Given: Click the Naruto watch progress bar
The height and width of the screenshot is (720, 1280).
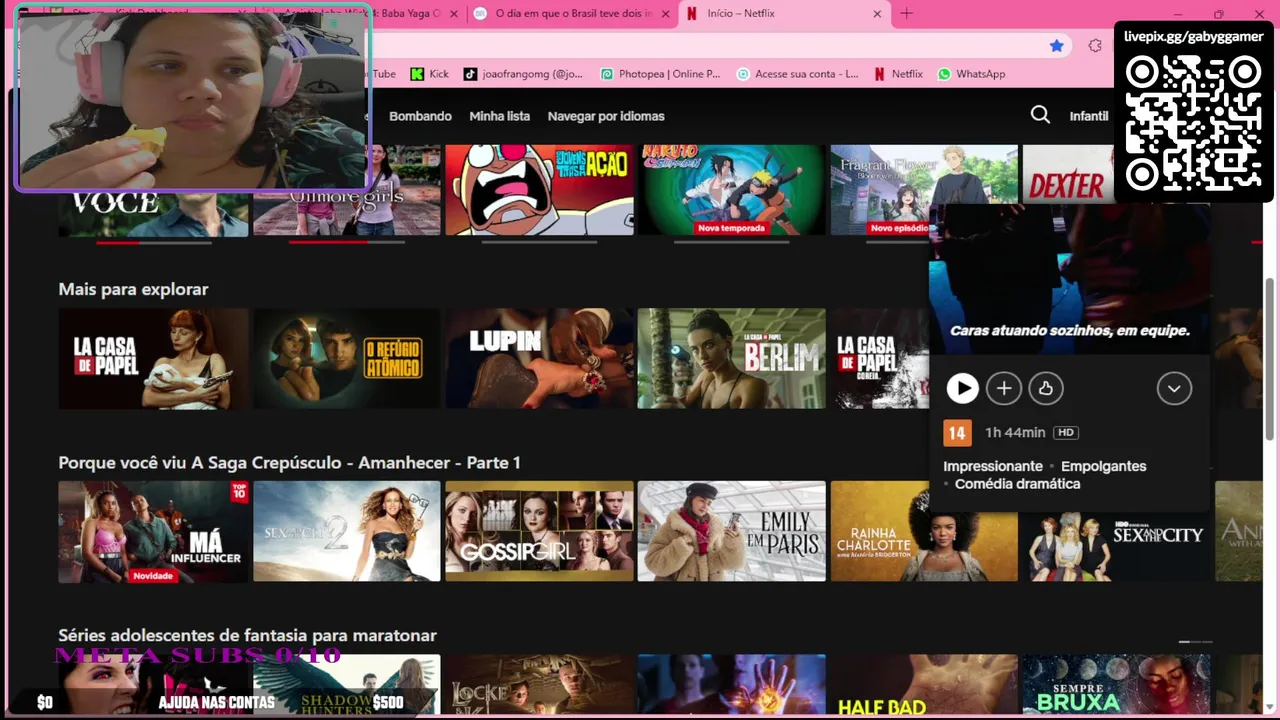Looking at the screenshot, I should [x=732, y=242].
